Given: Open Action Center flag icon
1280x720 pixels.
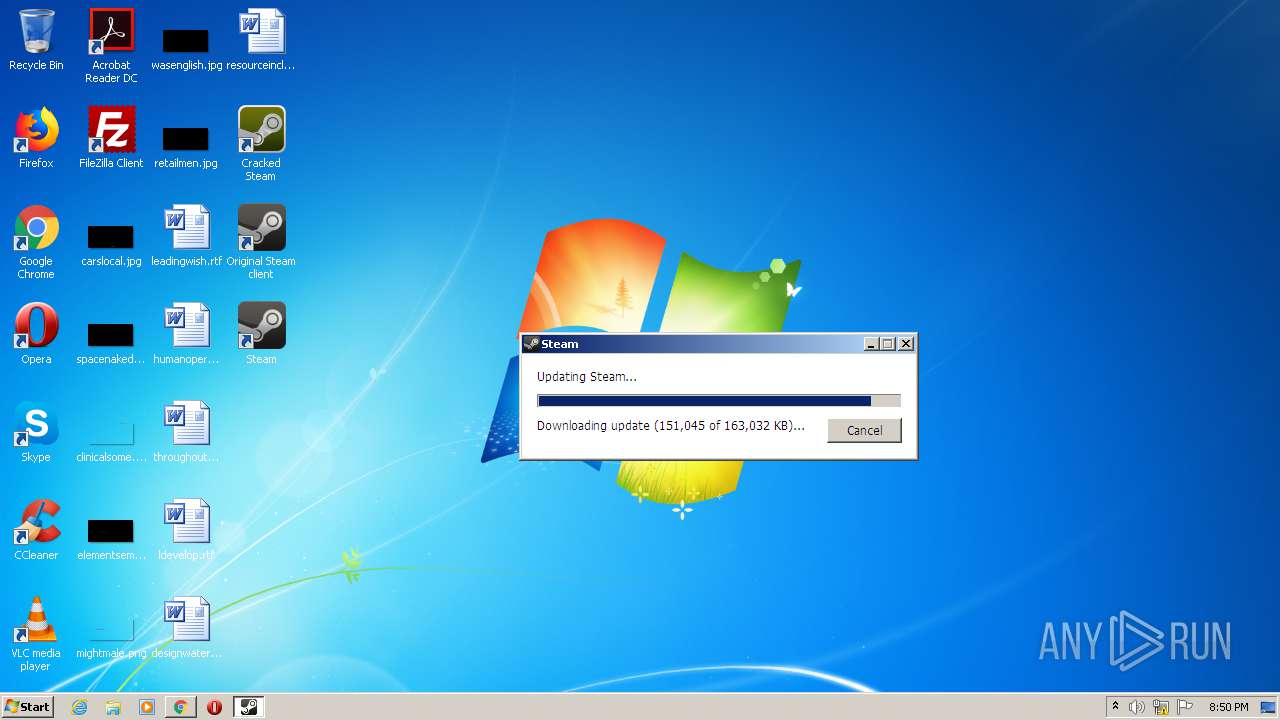Looking at the screenshot, I should (x=1185, y=707).
